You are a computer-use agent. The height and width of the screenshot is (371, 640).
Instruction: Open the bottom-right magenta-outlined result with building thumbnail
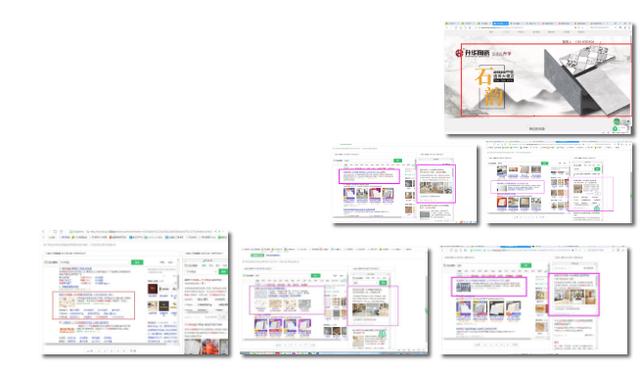(x=489, y=286)
